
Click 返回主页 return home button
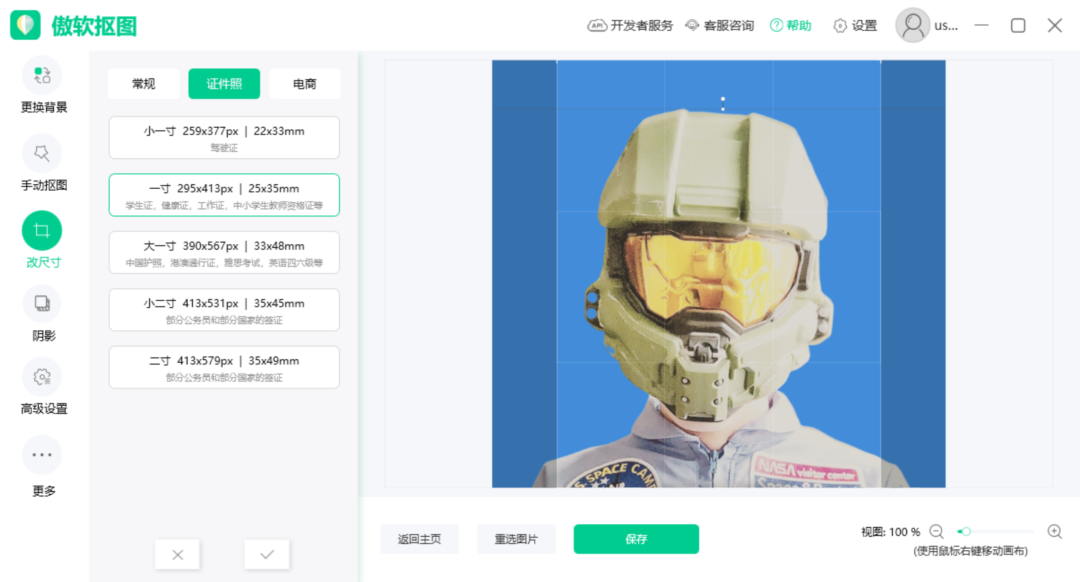[419, 539]
